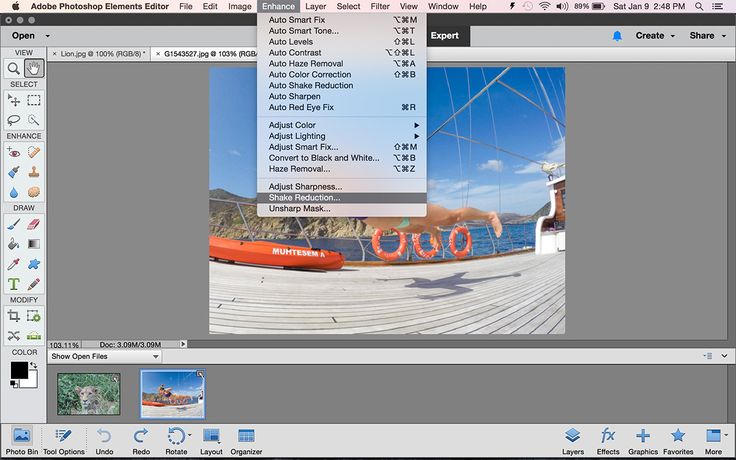This screenshot has height=460, width=736.
Task: Select the Lasso tool
Action: pos(14,120)
